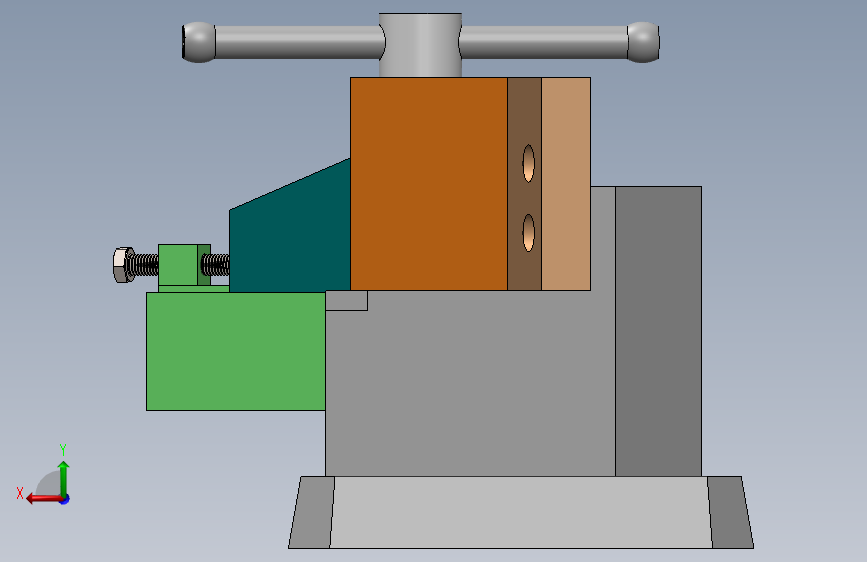Select the dark gray right column
Screen dimensions: 867x562
point(658,331)
